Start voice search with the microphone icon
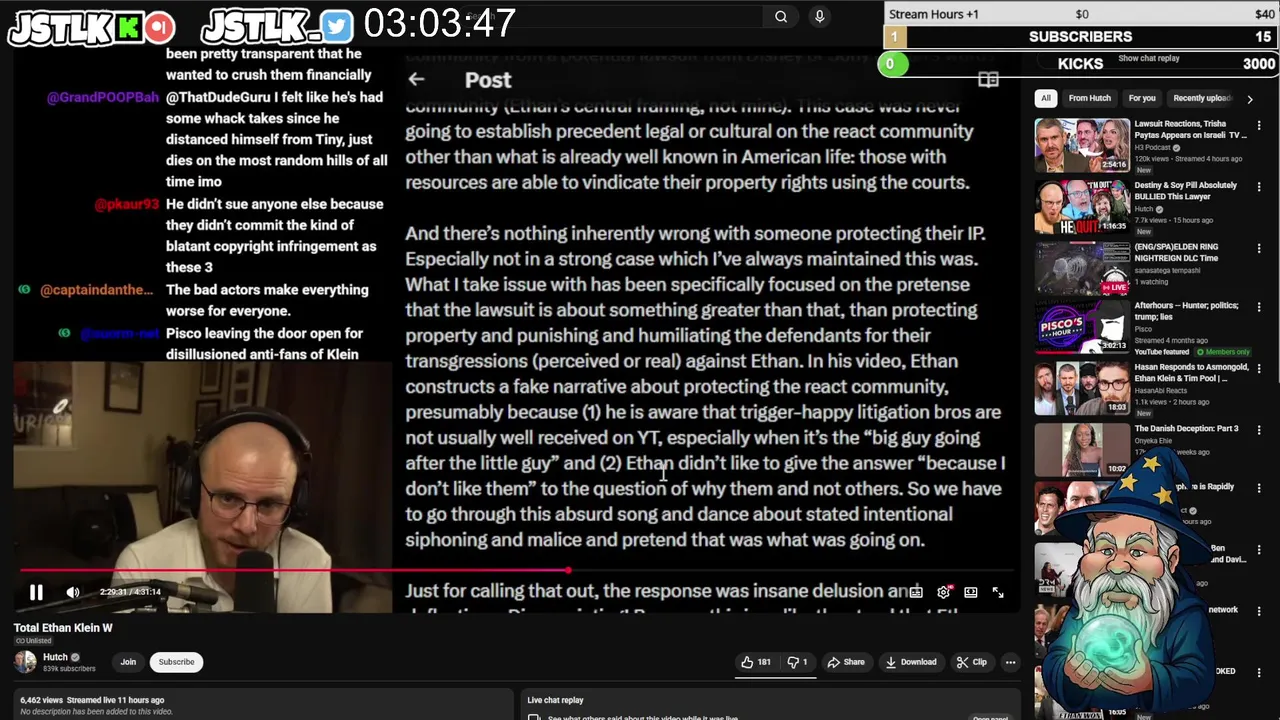1280x720 pixels. point(819,16)
